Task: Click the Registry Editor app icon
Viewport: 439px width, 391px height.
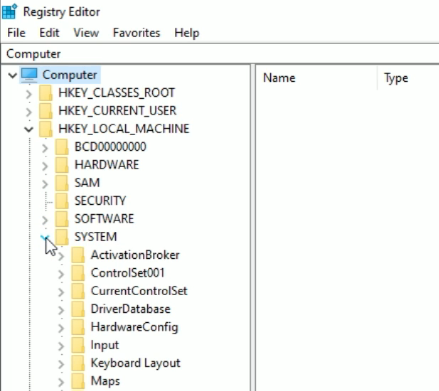Action: [x=9, y=11]
